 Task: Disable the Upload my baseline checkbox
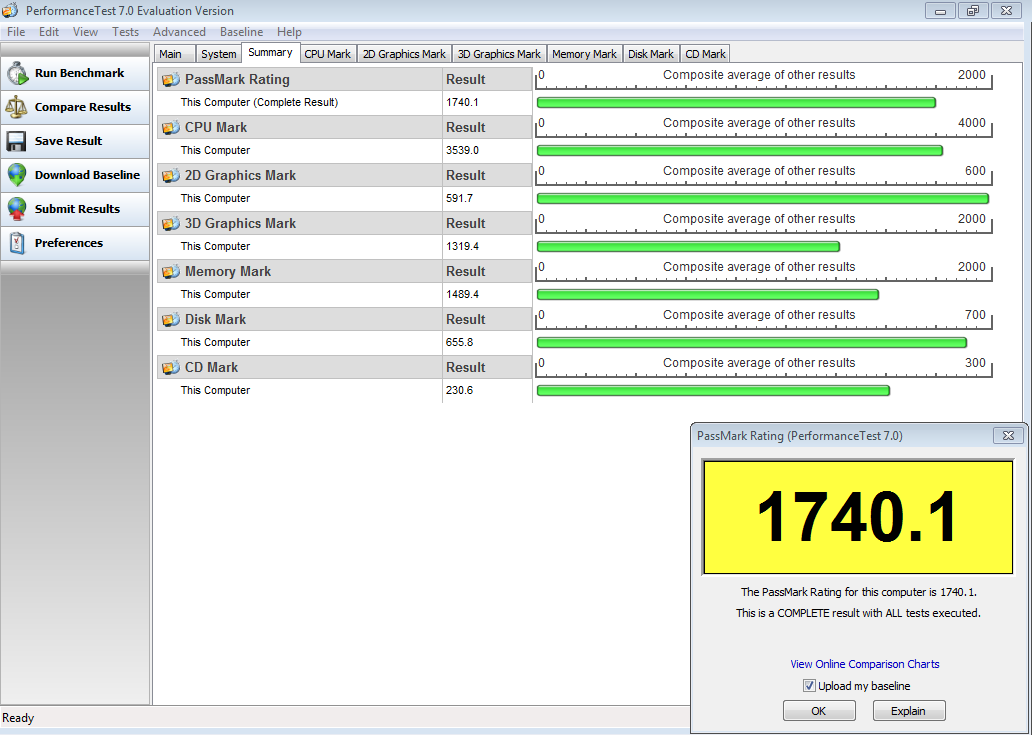[x=809, y=685]
